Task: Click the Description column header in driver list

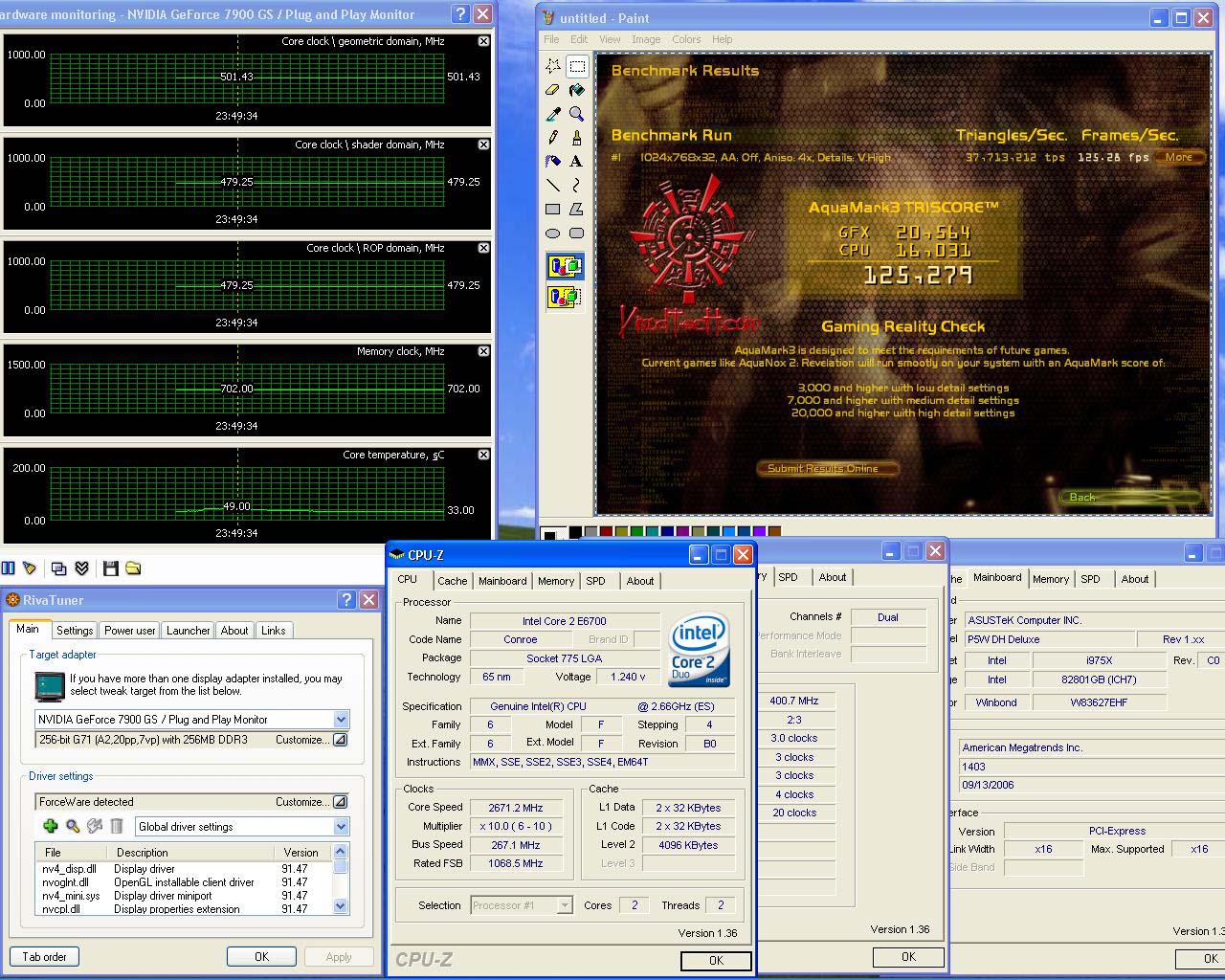Action: pos(190,853)
